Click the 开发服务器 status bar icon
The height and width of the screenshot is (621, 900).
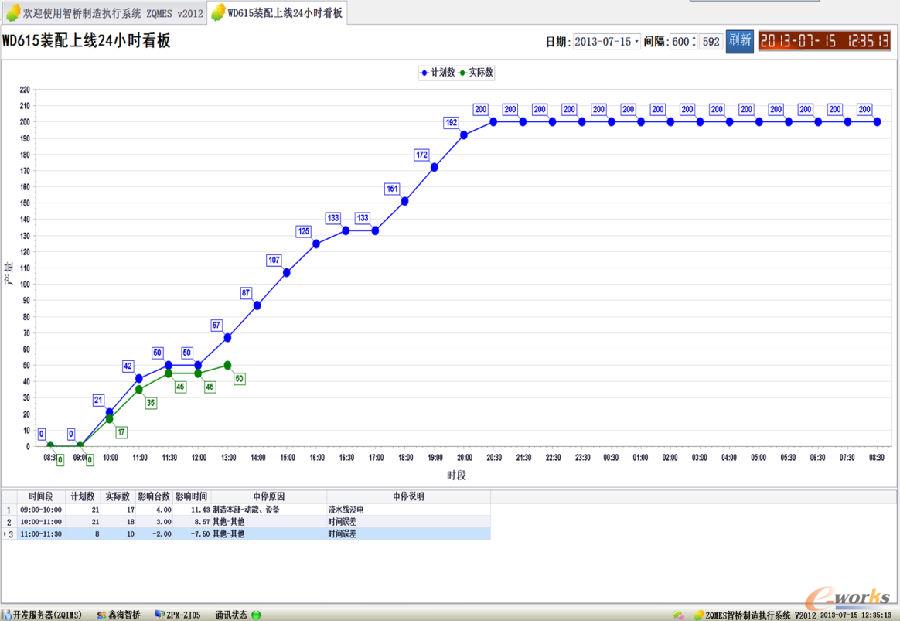pyautogui.click(x=6, y=614)
